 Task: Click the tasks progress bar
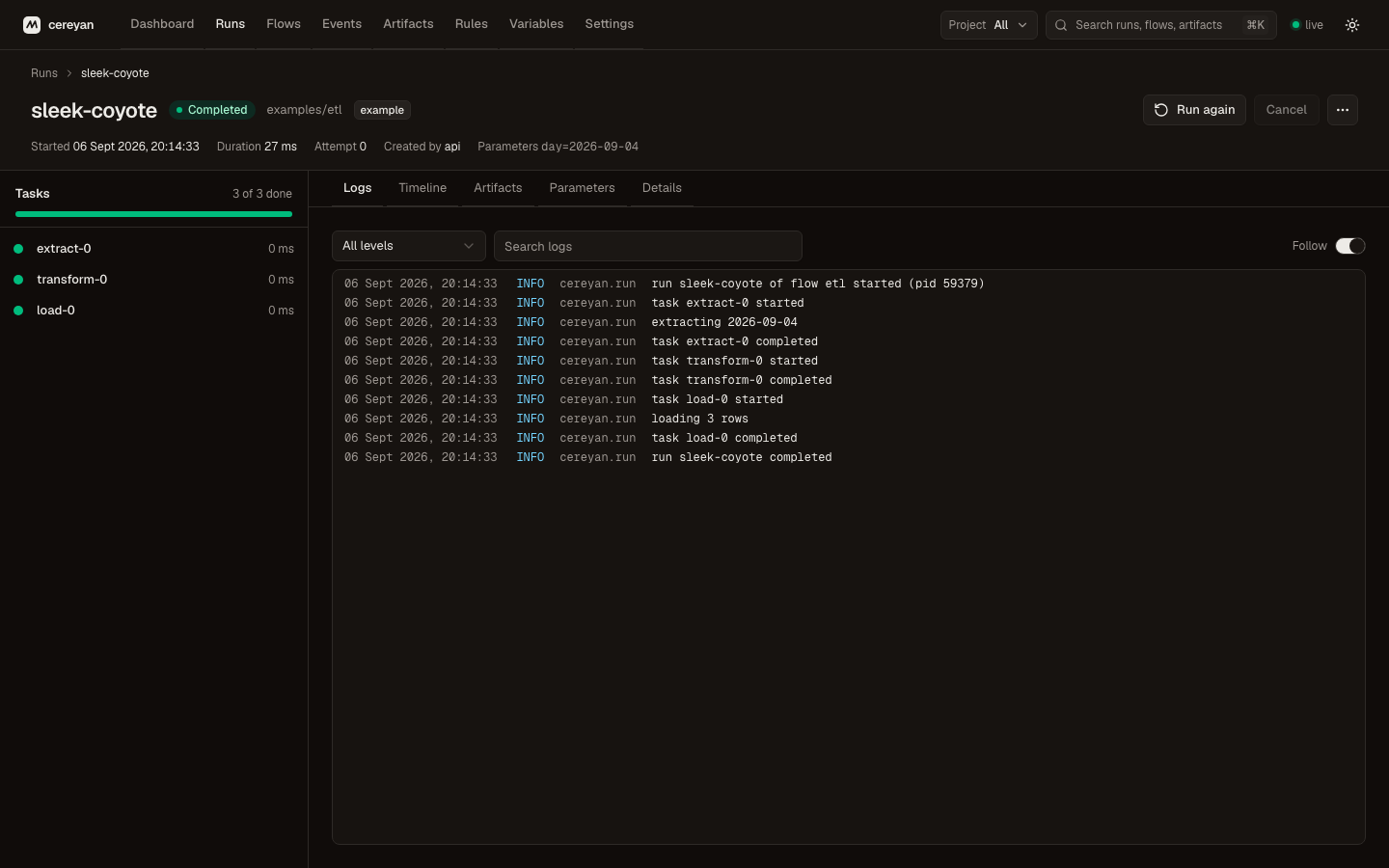point(153,214)
